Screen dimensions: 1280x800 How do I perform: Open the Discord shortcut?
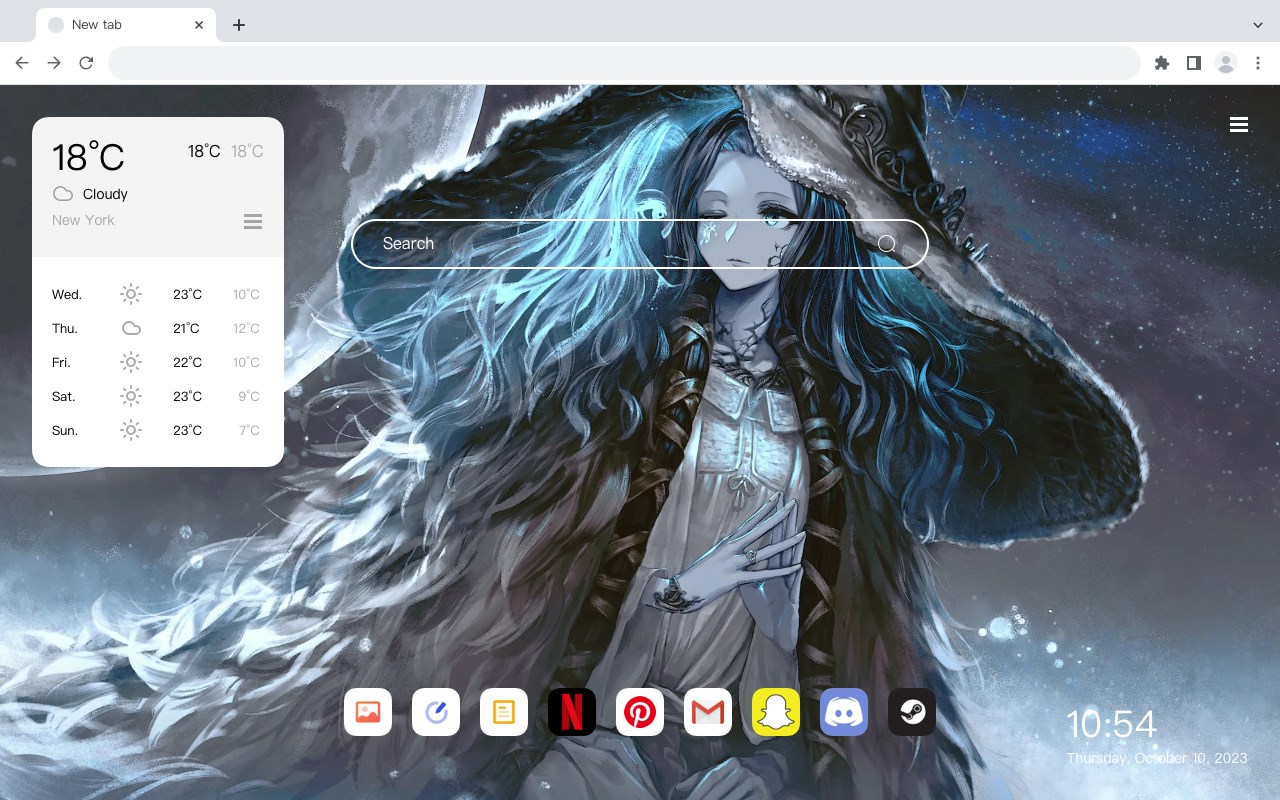tap(844, 712)
